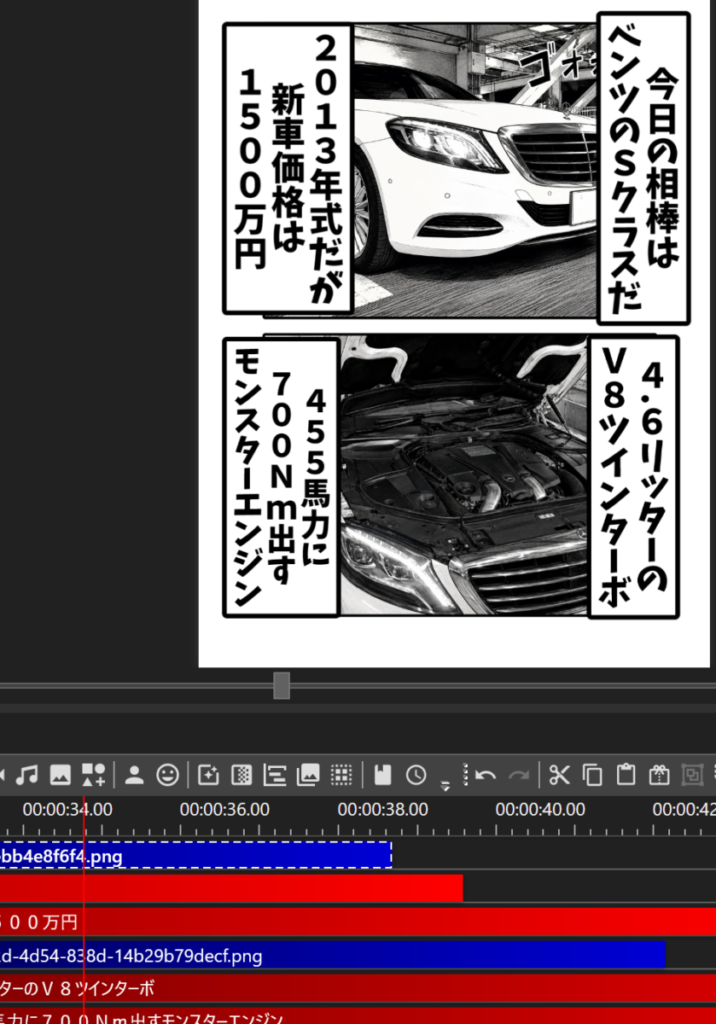Click the 00:00:40.00 mark on the ruler
The image size is (716, 1024).
pos(540,810)
